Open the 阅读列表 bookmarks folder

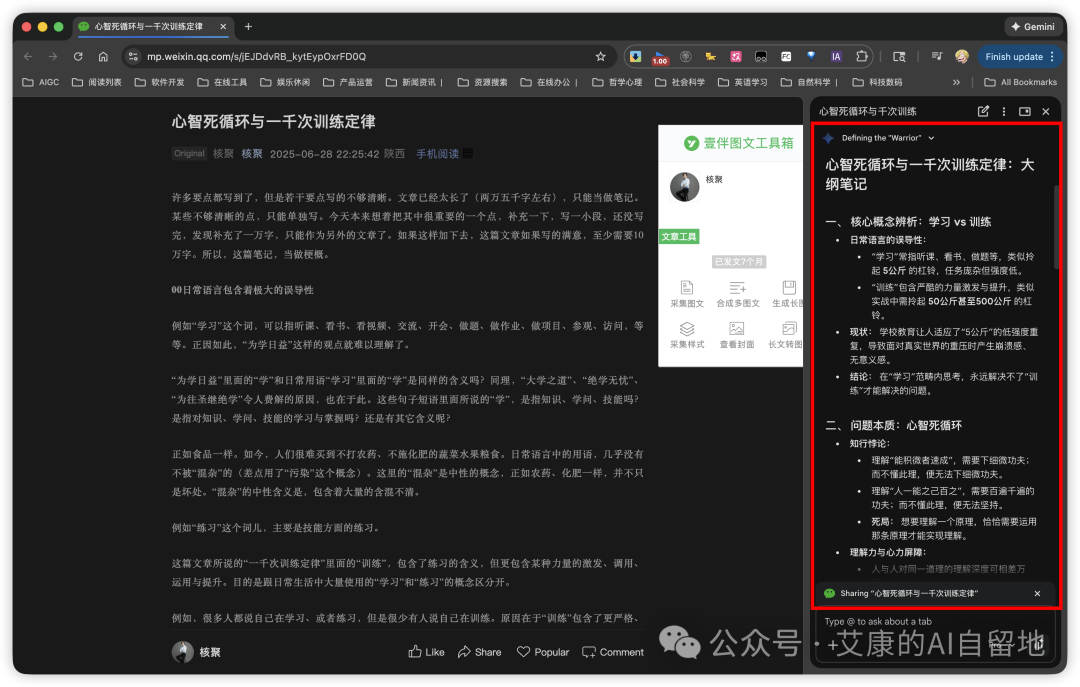[x=96, y=82]
